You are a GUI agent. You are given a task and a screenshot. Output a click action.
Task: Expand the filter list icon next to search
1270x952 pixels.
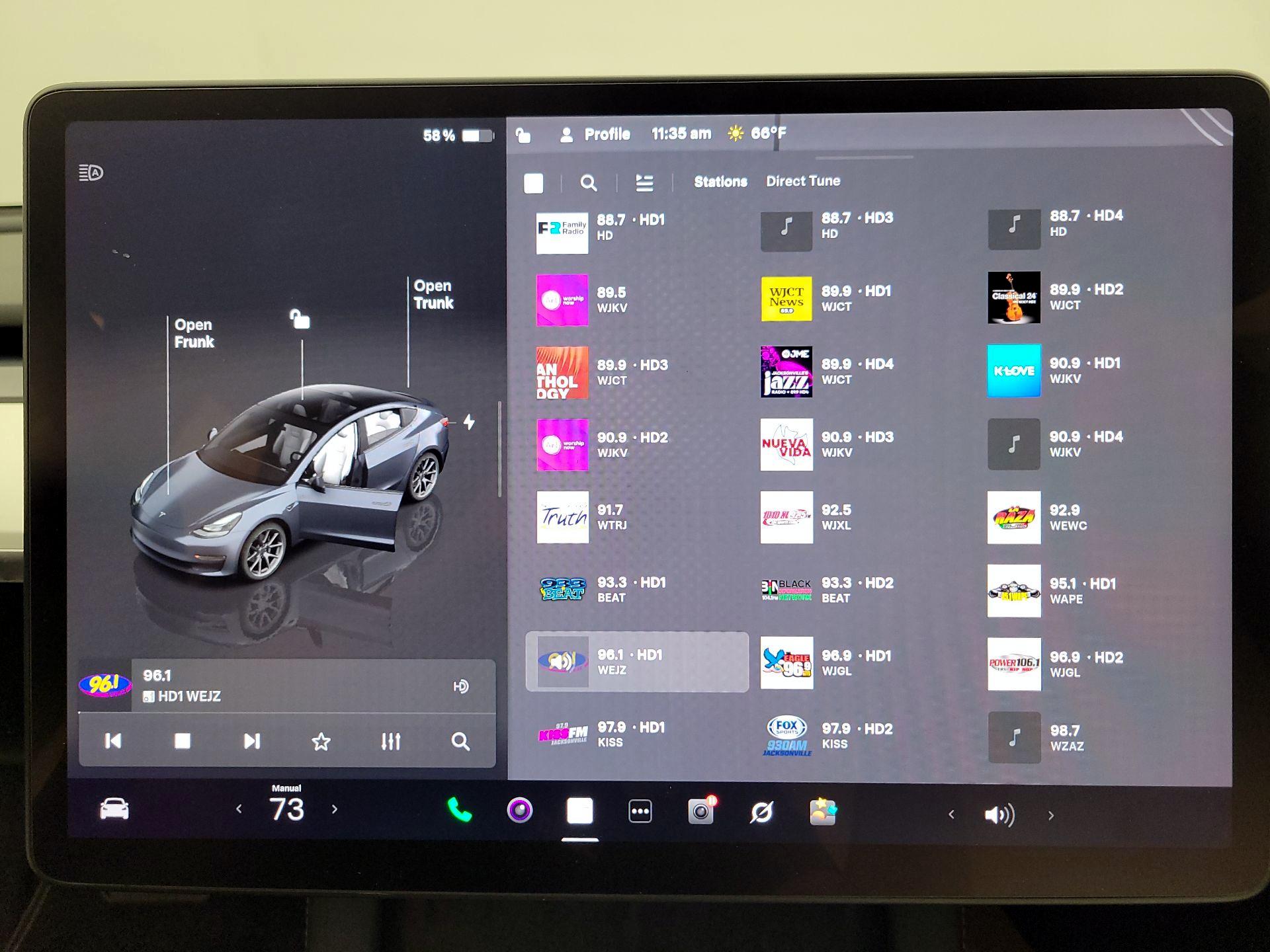646,183
